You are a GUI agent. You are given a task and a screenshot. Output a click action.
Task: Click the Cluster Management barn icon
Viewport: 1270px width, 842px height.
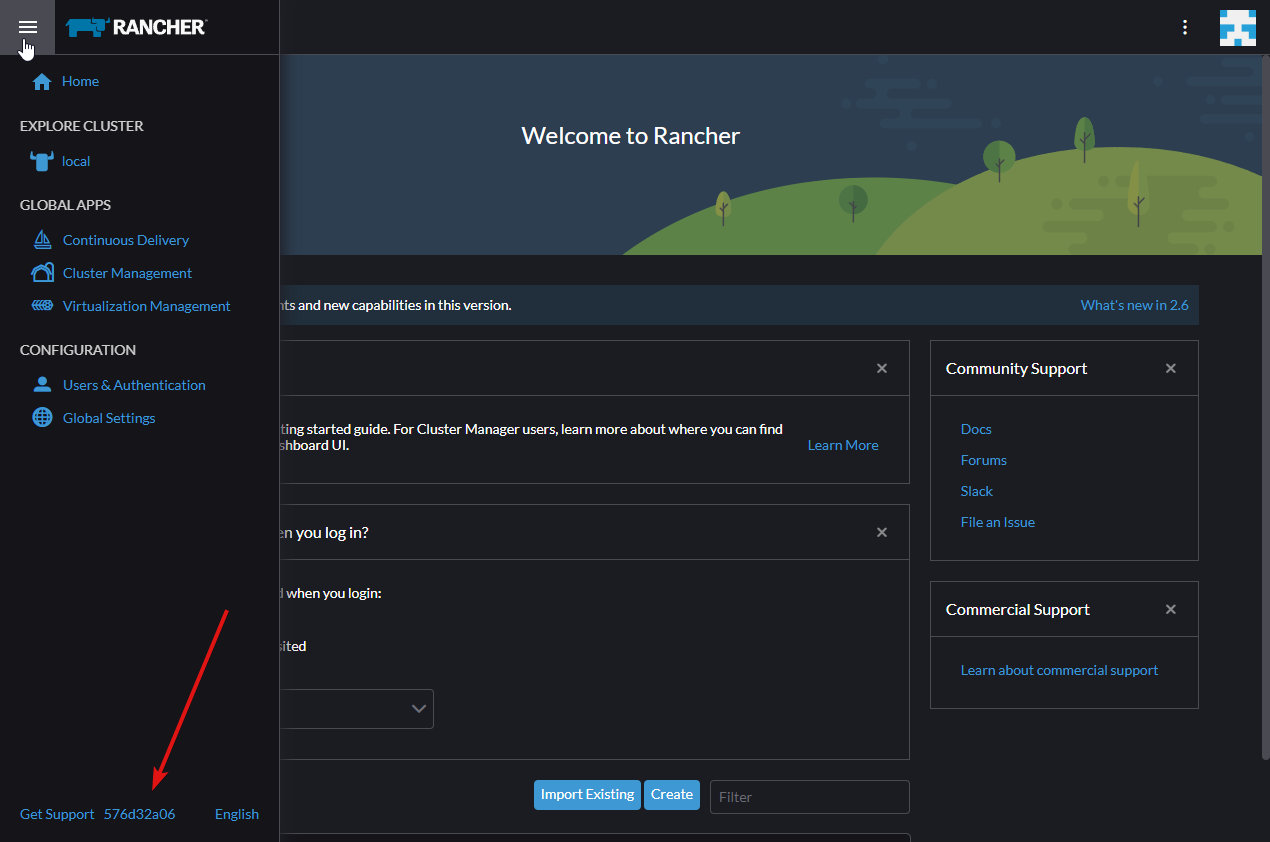coord(42,273)
